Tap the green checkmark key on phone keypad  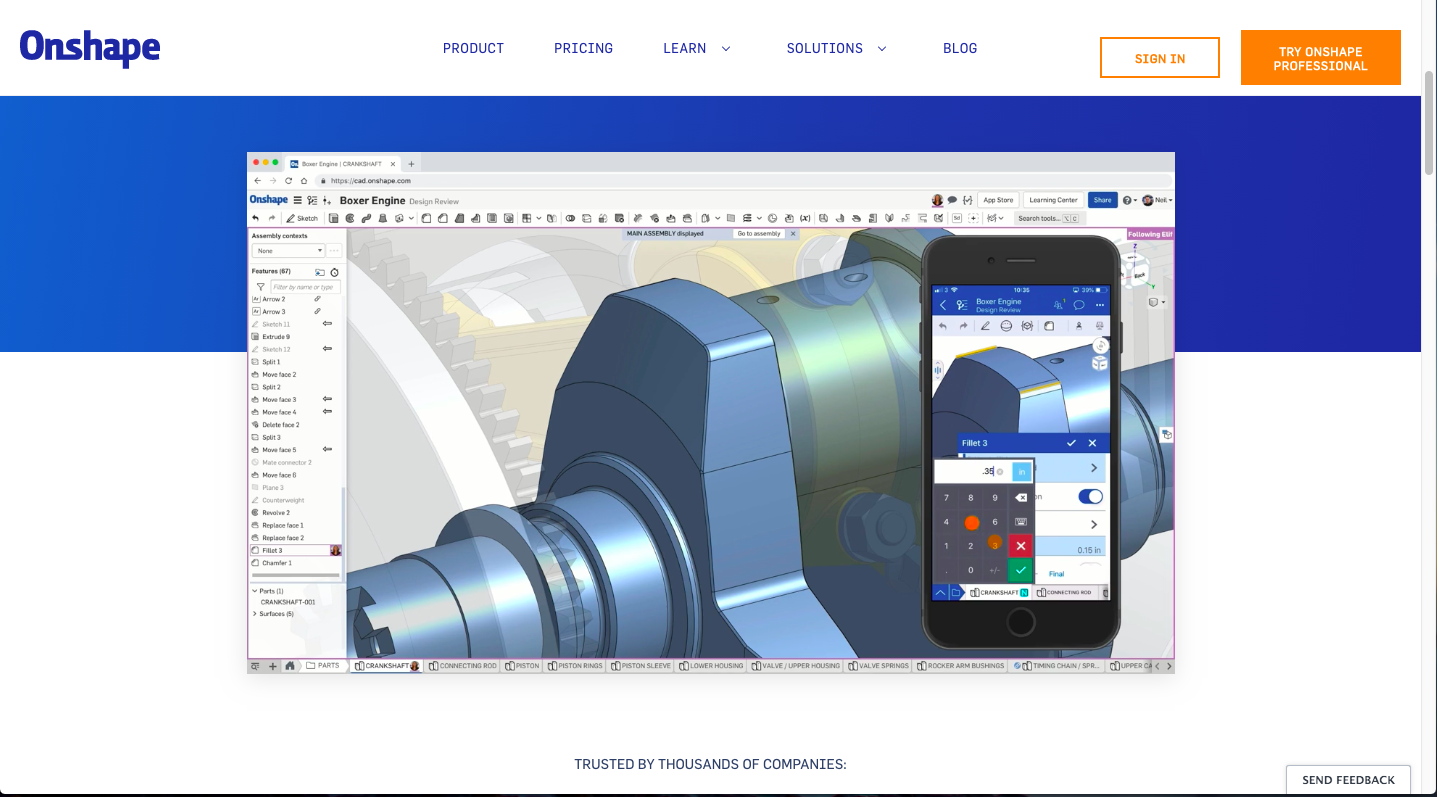[1019, 569]
